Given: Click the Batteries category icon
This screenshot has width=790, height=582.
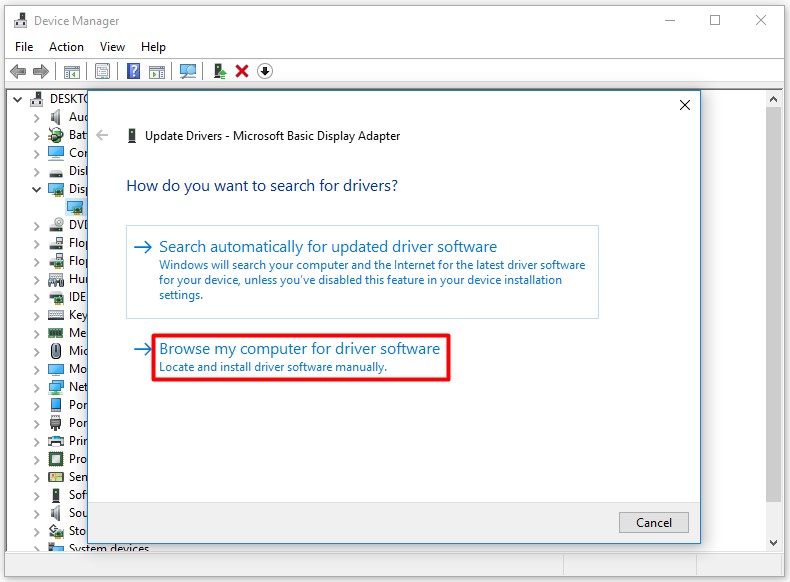Looking at the screenshot, I should pos(55,135).
